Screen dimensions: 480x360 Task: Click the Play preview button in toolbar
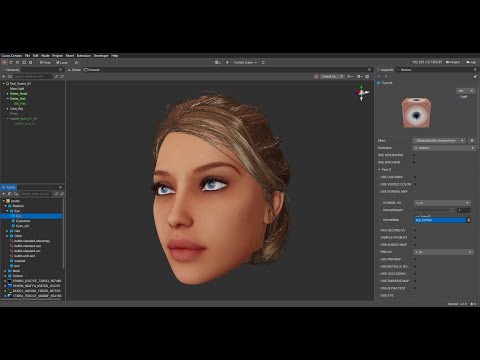pos(227,62)
